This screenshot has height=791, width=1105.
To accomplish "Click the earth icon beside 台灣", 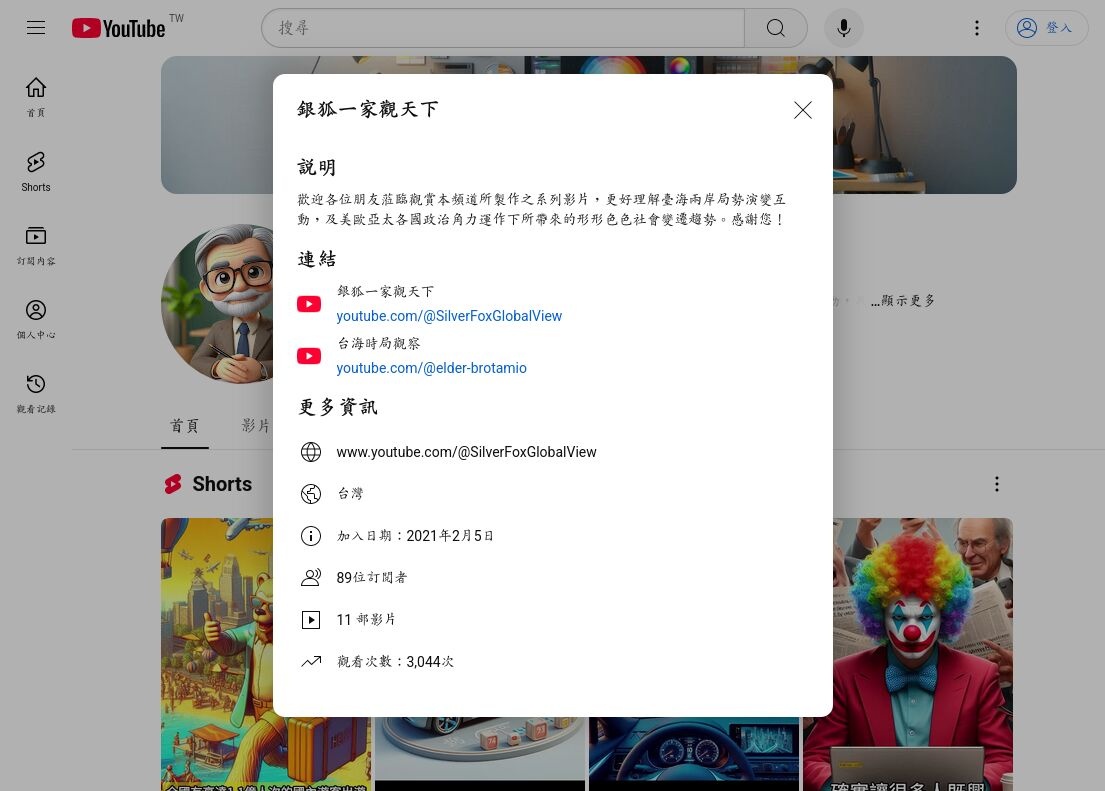I will point(311,493).
